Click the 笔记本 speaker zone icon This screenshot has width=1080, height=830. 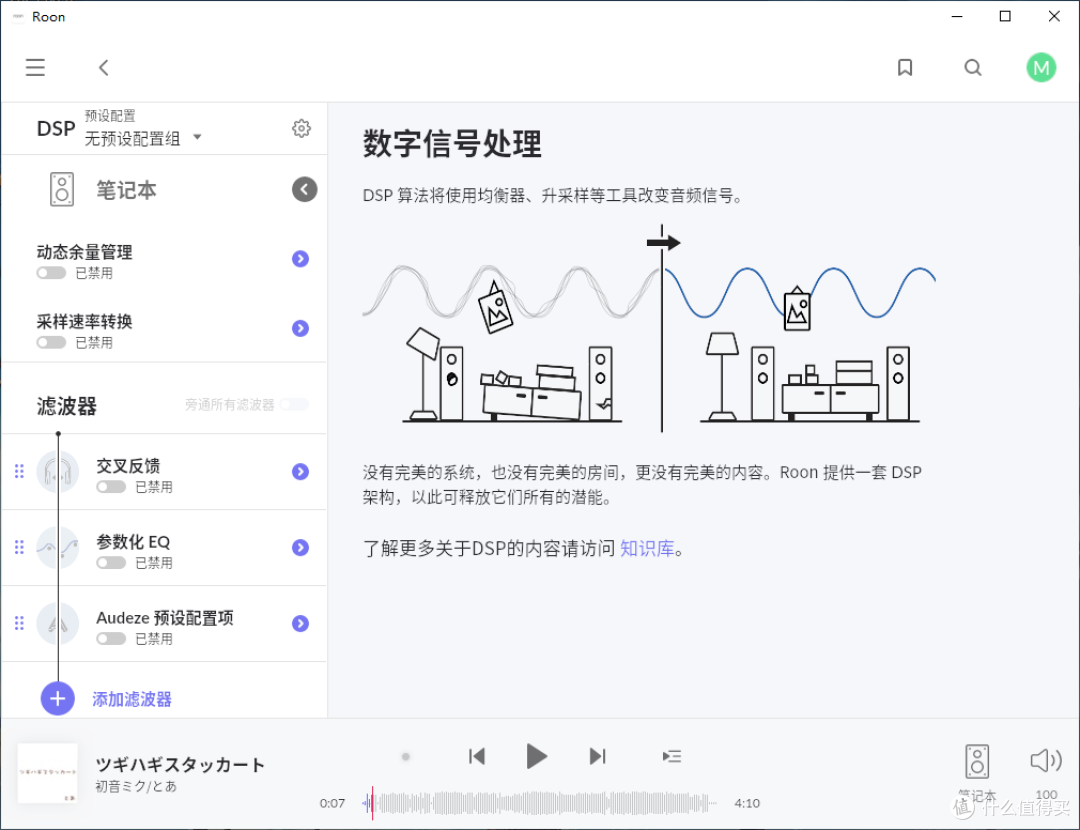coord(60,189)
